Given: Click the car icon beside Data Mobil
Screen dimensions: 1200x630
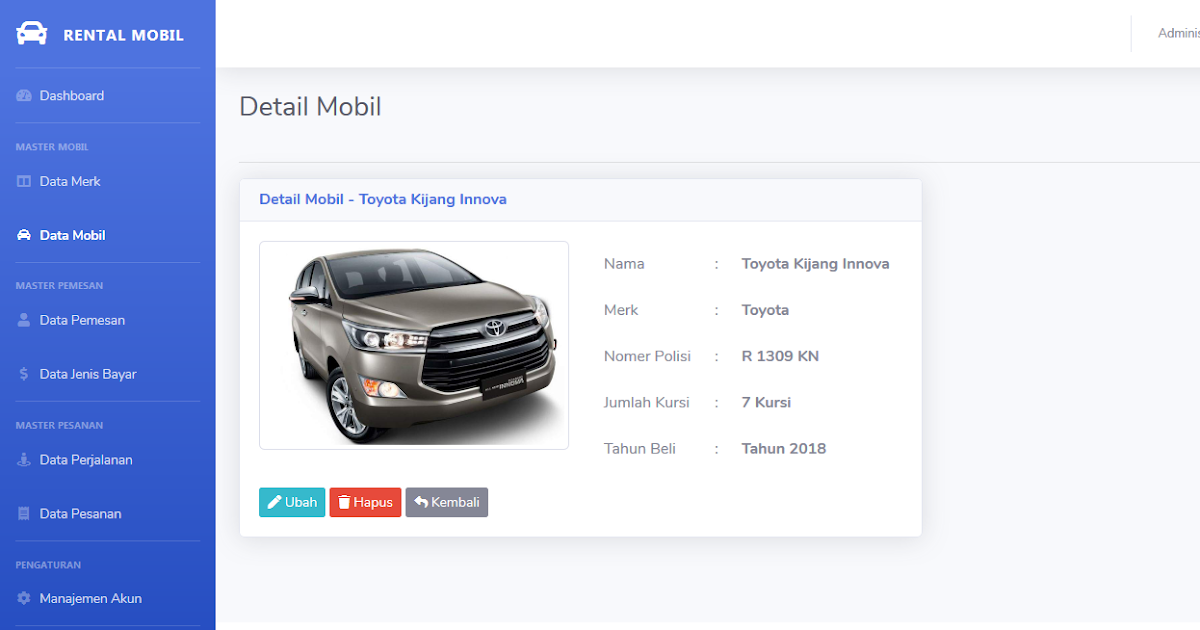Looking at the screenshot, I should [x=24, y=234].
